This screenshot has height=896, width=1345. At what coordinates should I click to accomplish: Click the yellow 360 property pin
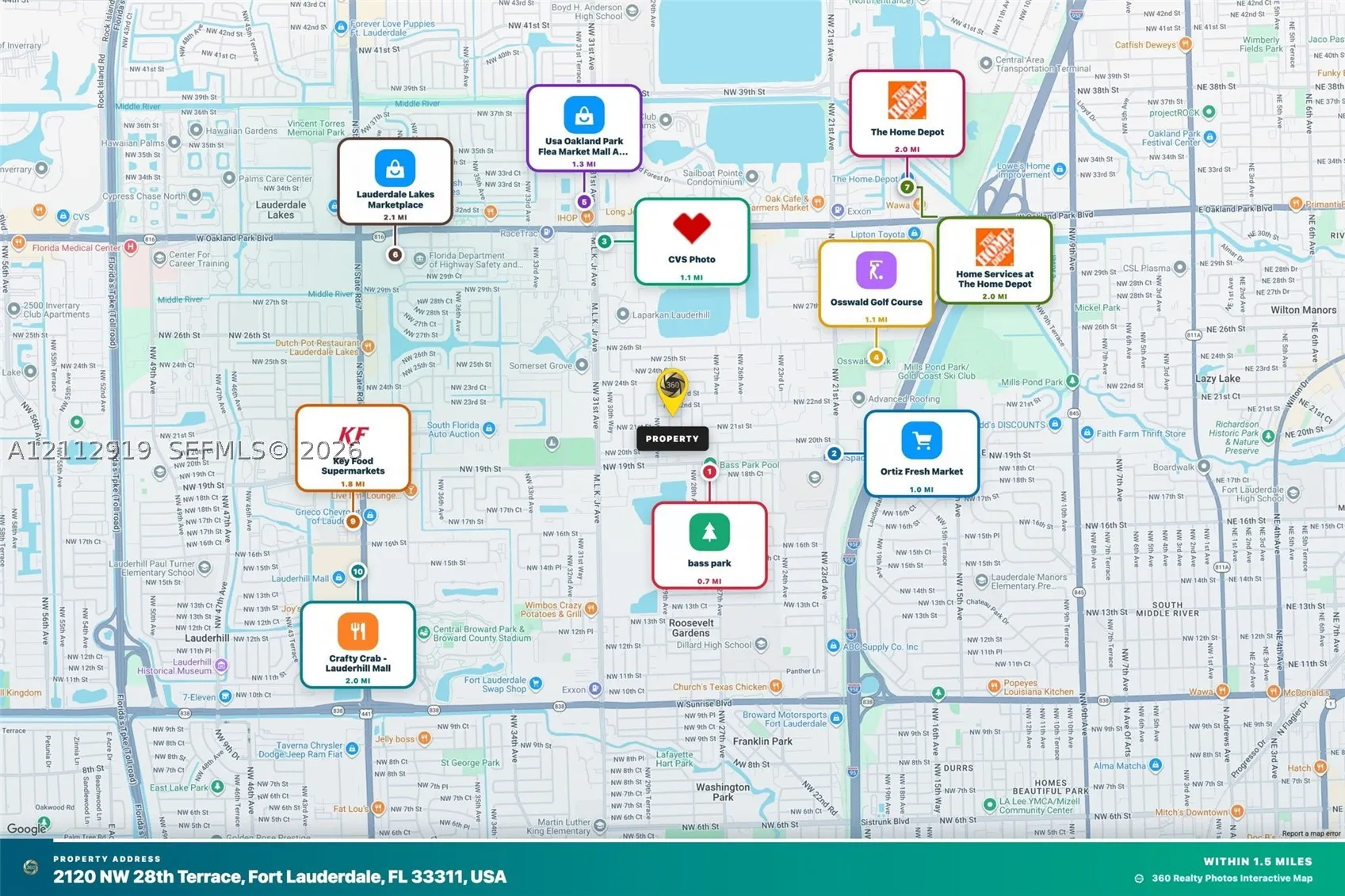(673, 391)
